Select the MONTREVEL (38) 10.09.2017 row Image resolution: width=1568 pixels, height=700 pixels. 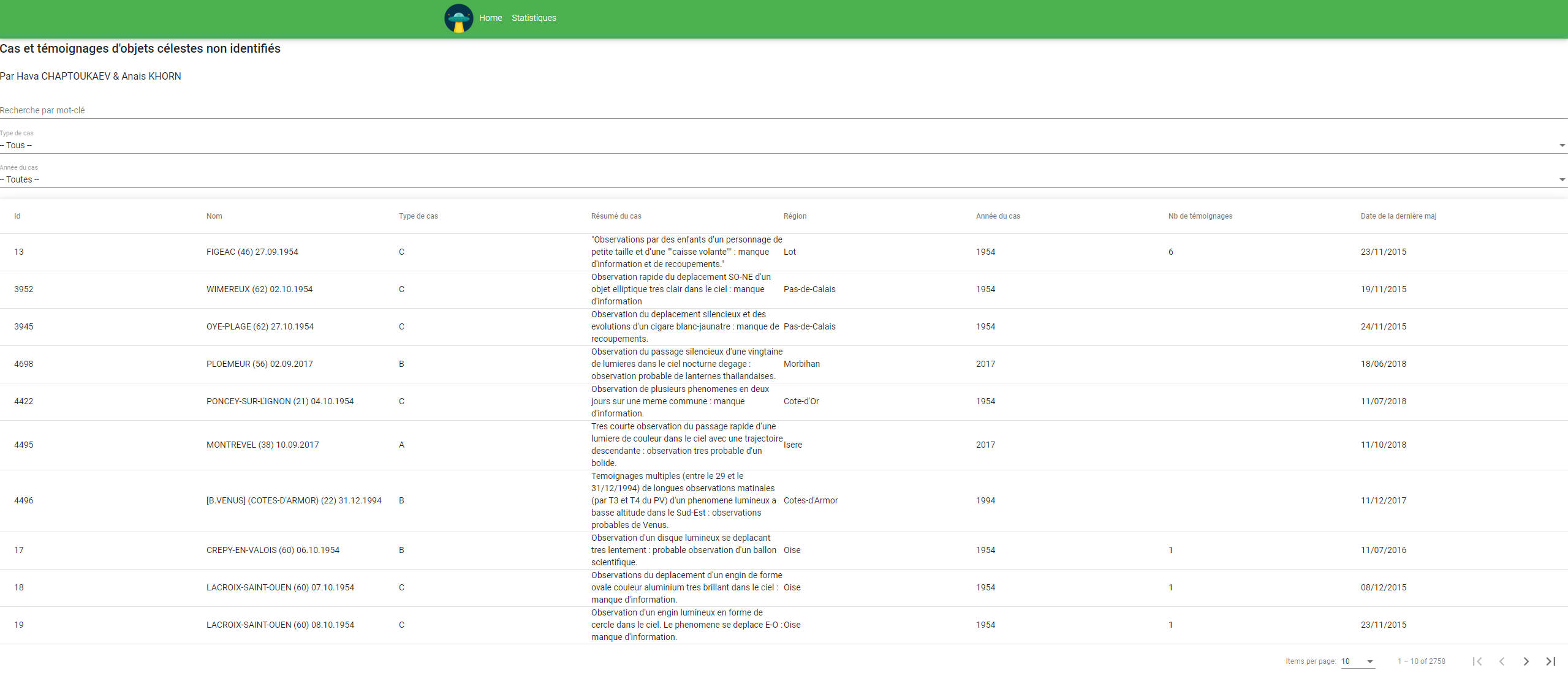(262, 445)
